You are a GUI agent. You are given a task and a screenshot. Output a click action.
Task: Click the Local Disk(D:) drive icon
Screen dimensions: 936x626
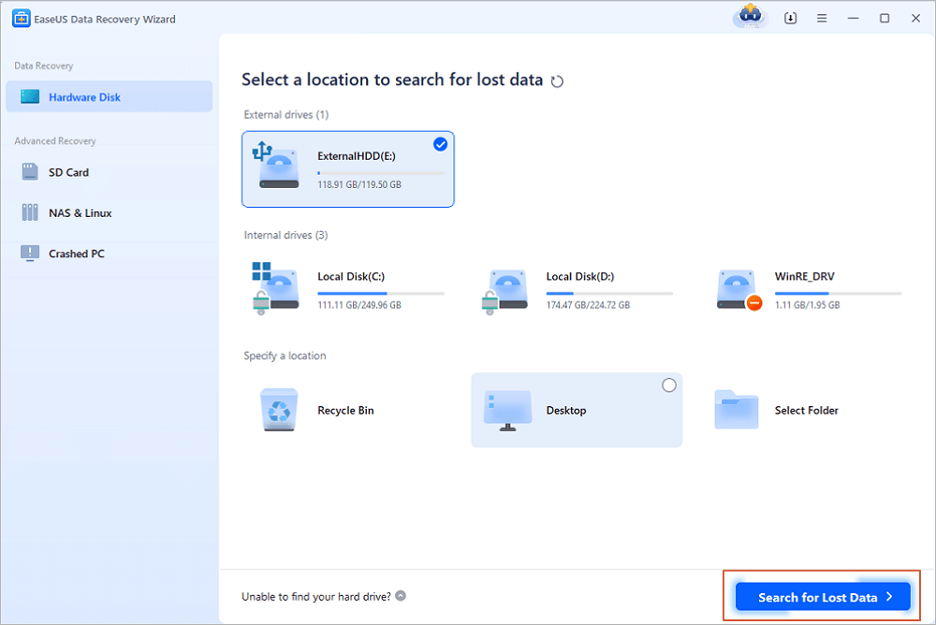[505, 292]
